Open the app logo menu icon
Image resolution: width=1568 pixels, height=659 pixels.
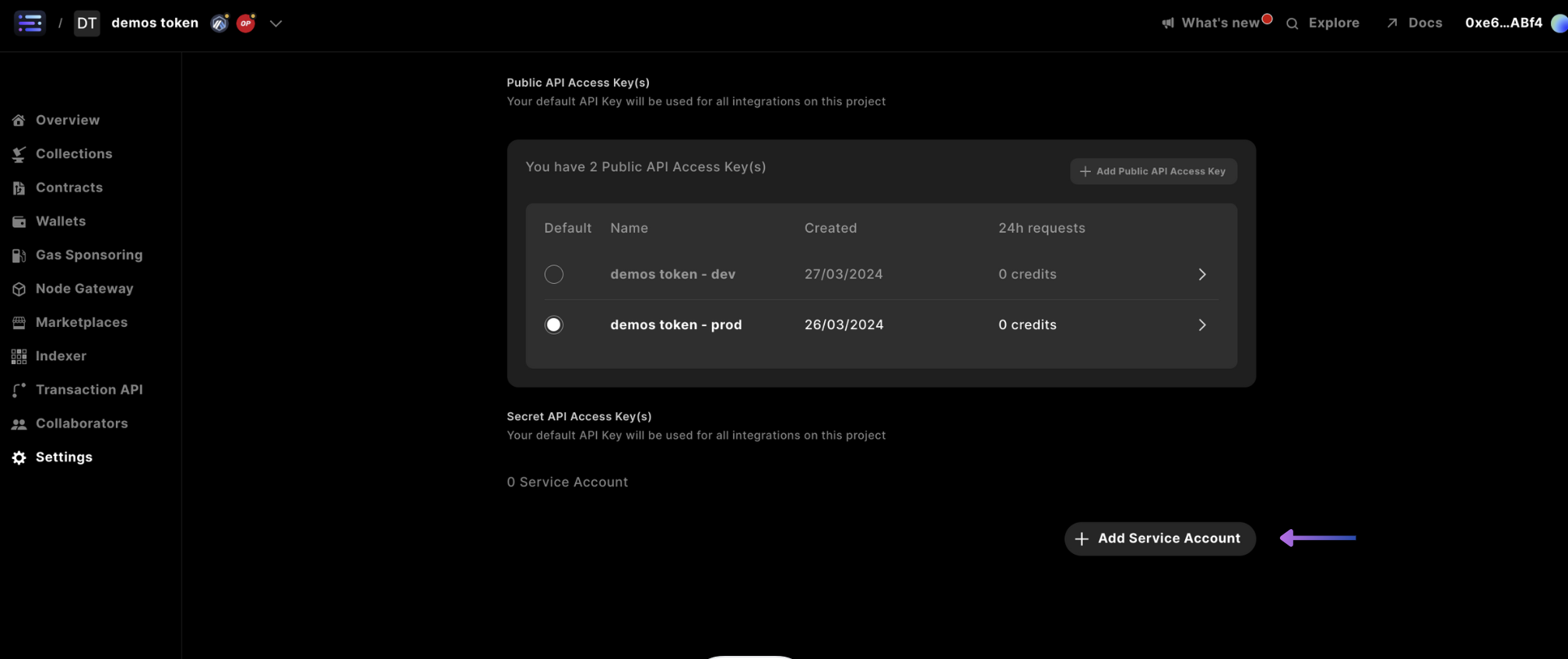30,23
